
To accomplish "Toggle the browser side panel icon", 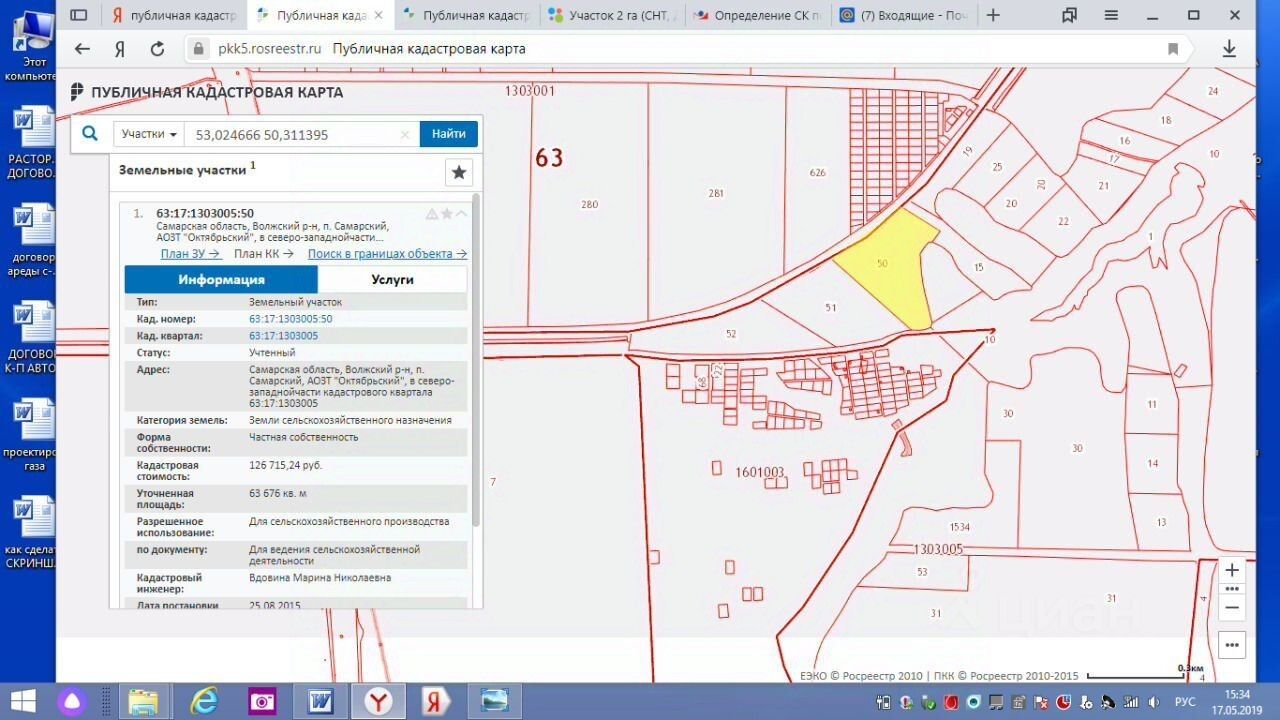I will pos(79,15).
